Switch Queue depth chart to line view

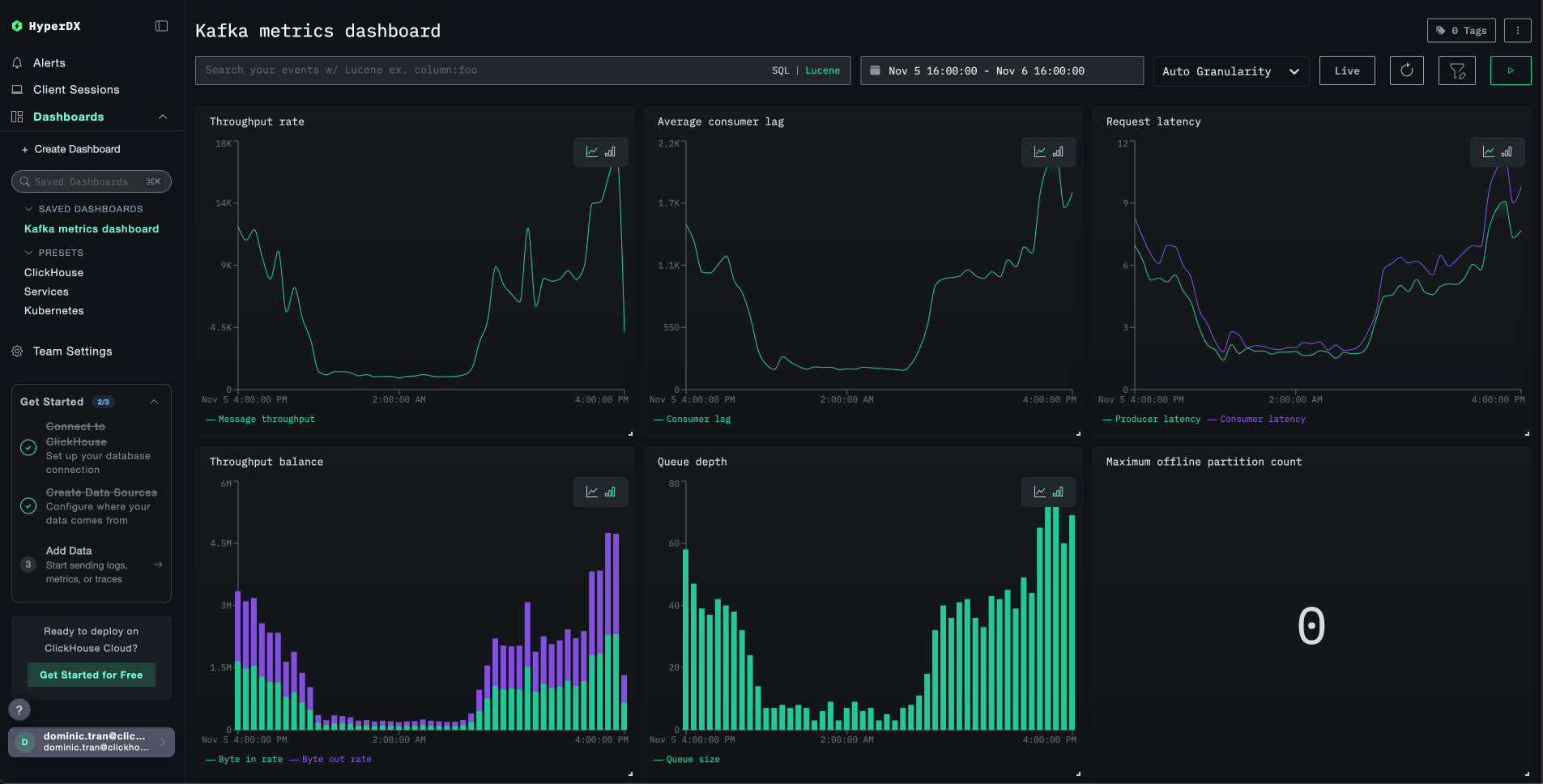1042,492
